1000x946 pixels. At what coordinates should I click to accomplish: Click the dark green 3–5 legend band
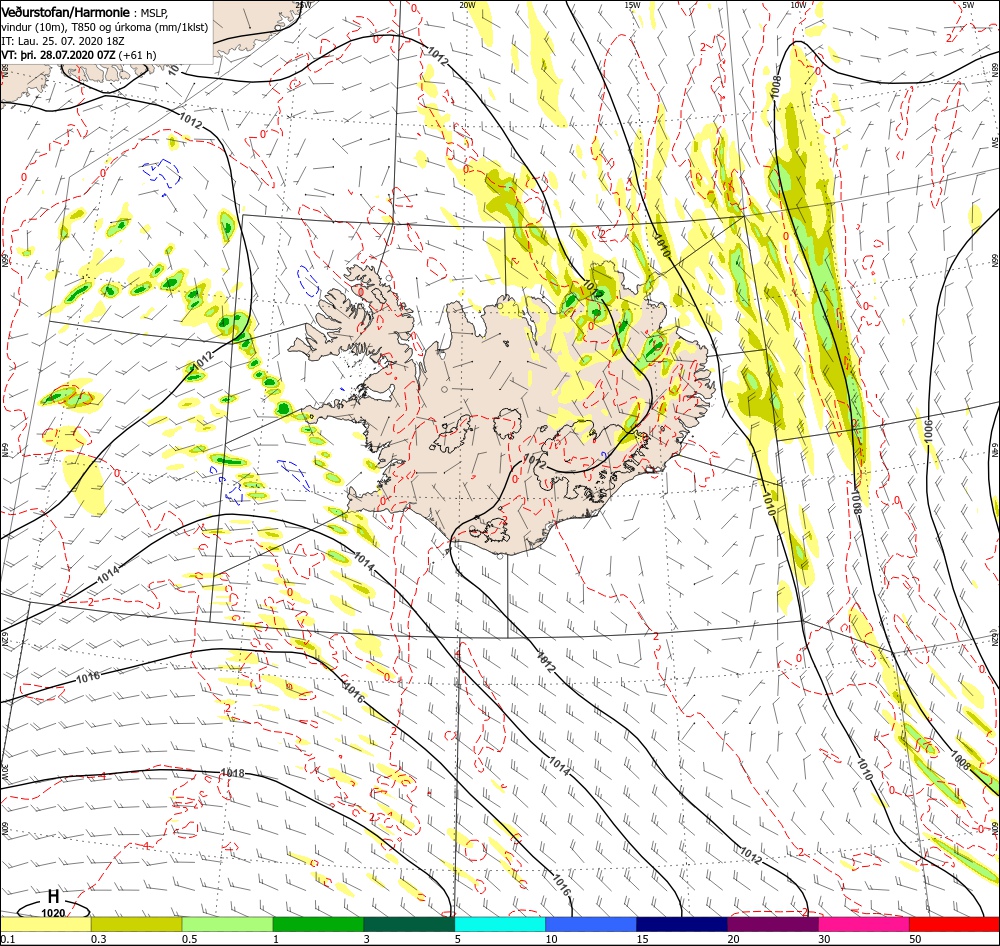(409, 924)
